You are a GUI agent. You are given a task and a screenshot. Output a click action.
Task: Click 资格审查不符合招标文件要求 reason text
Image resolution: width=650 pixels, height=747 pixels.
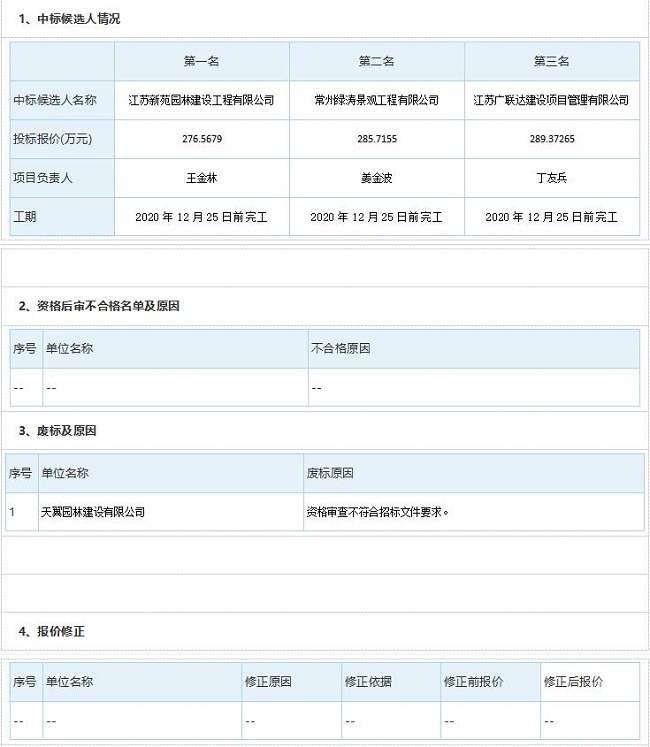[377, 512]
